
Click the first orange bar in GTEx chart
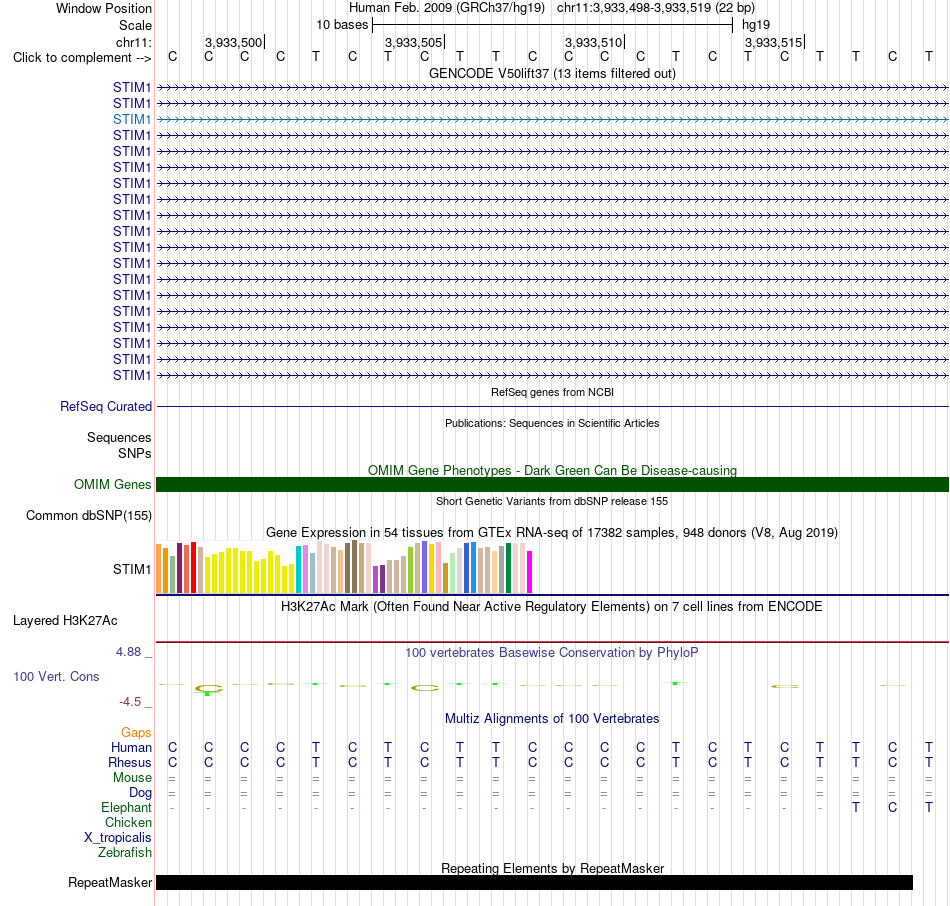point(159,568)
